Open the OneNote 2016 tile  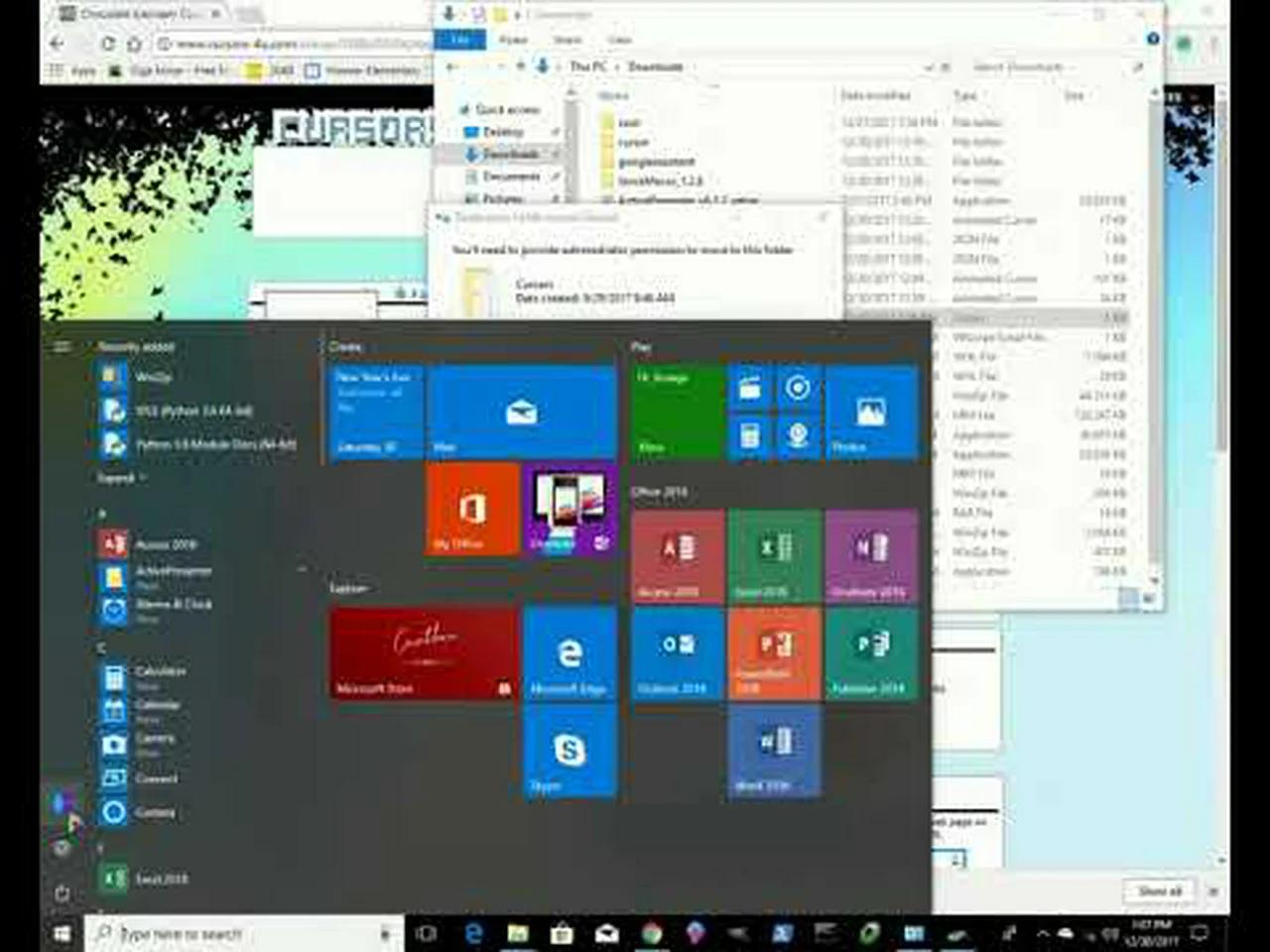(869, 552)
